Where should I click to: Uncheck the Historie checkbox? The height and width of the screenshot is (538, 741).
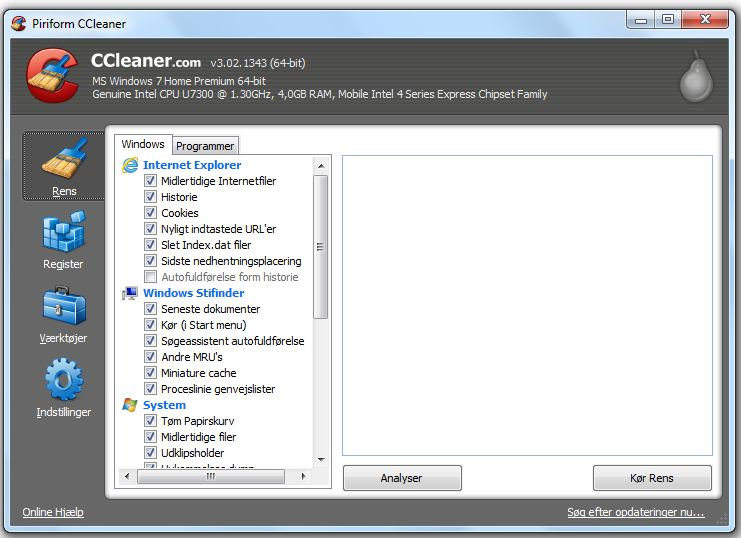pos(150,197)
